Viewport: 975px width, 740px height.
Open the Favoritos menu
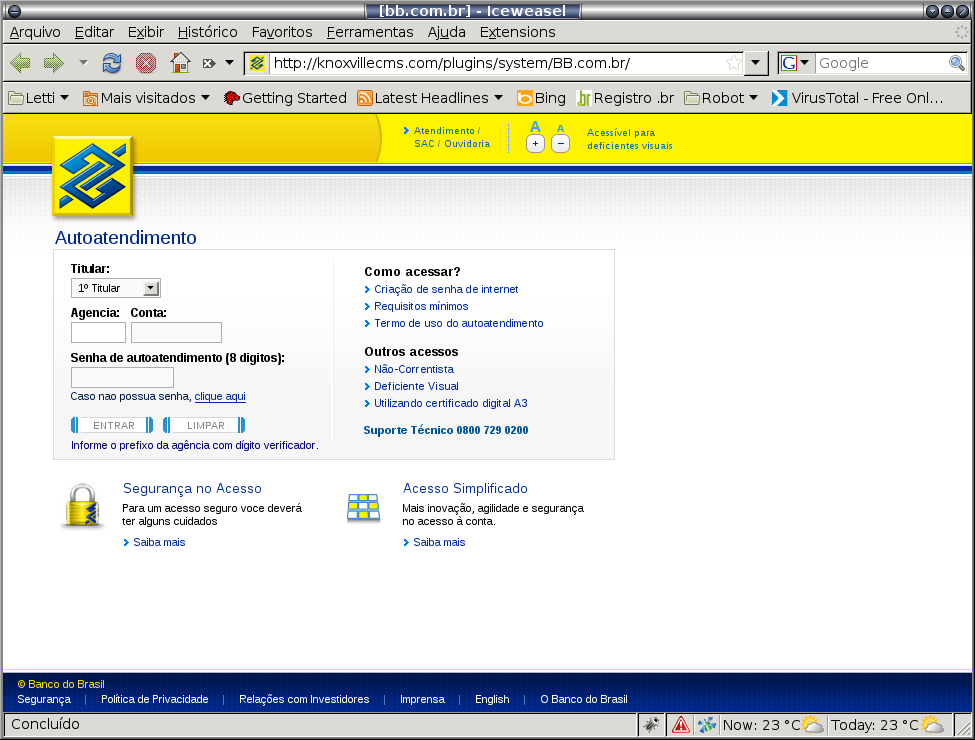point(282,32)
